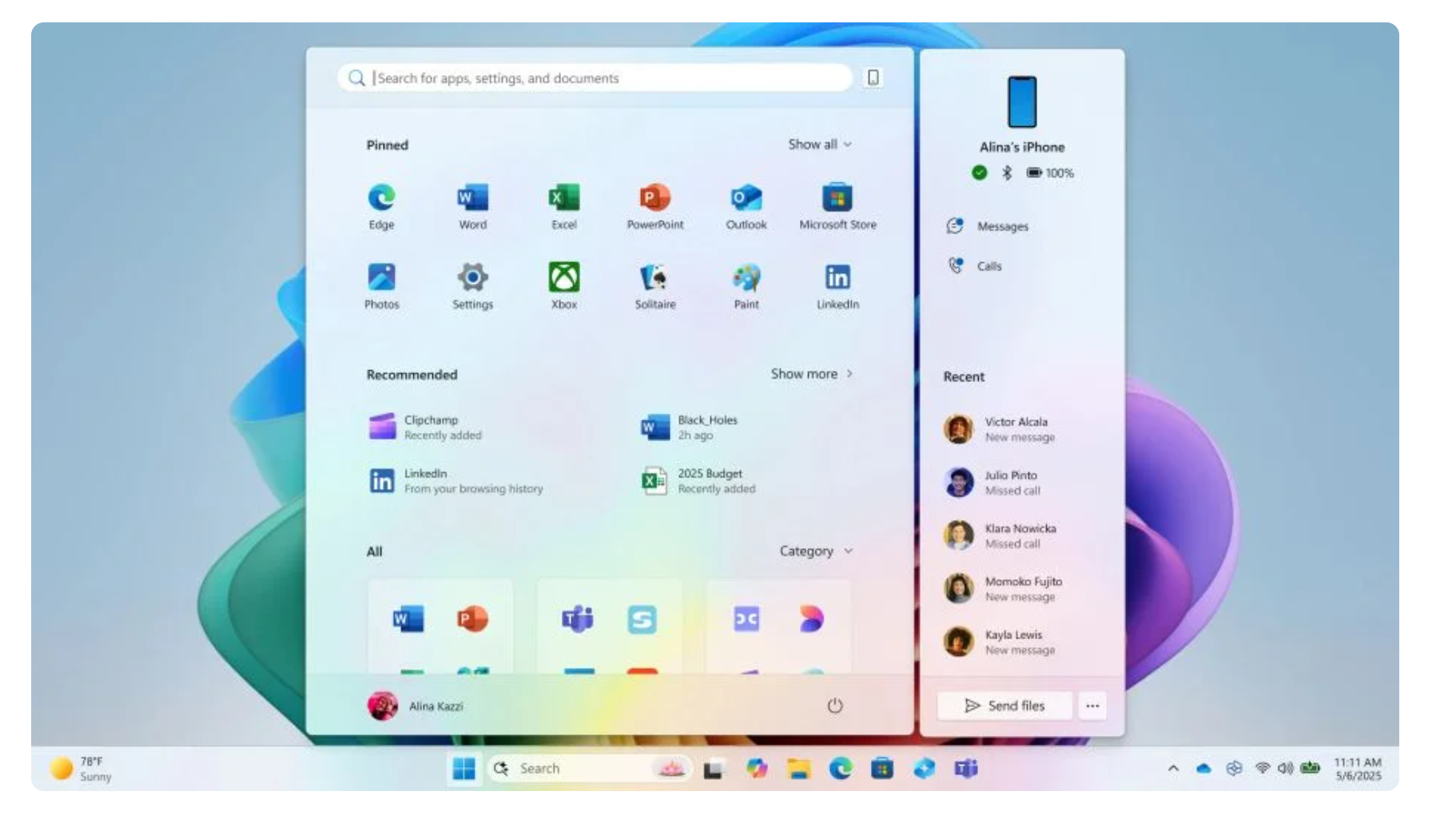The width and height of the screenshot is (1456, 815).
Task: Open the pinned Paint app
Action: (746, 286)
